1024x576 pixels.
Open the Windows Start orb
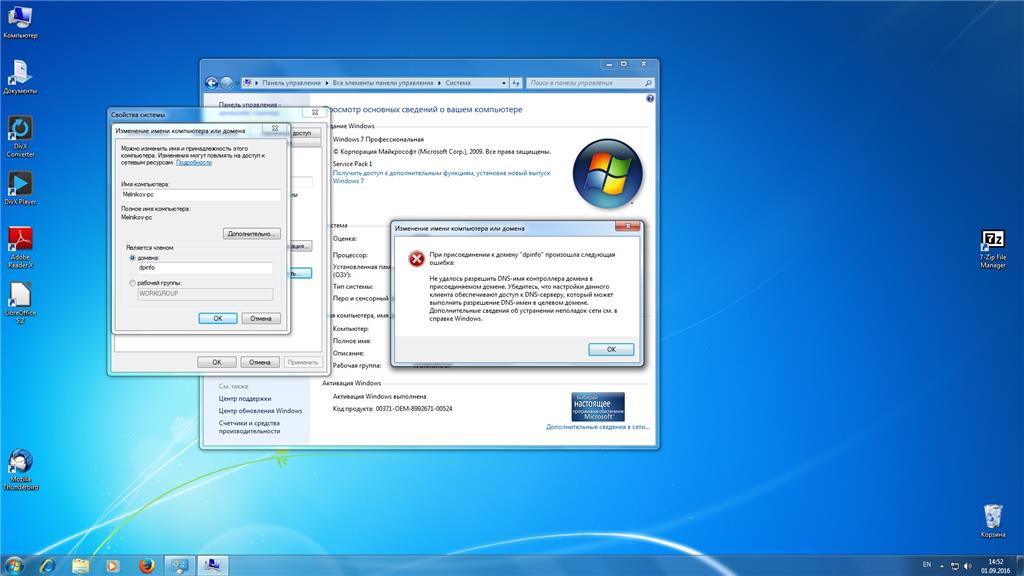click(14, 565)
